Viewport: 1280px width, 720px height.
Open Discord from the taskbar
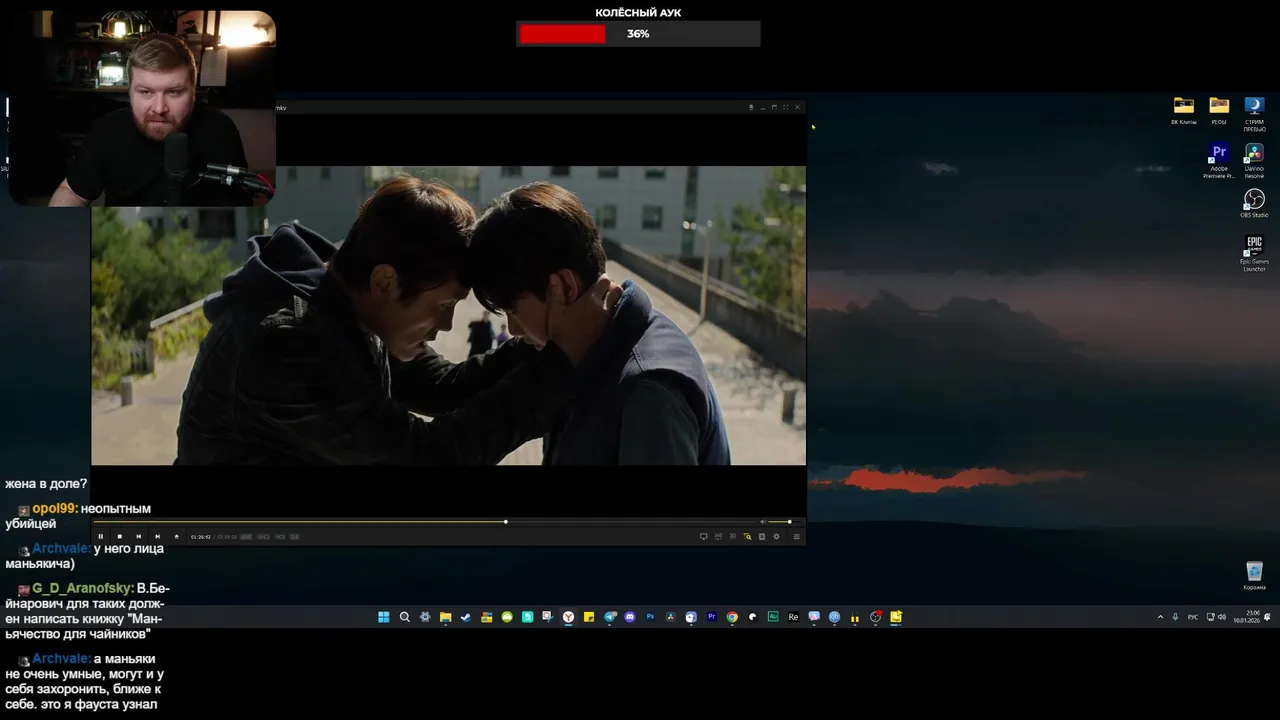[630, 617]
